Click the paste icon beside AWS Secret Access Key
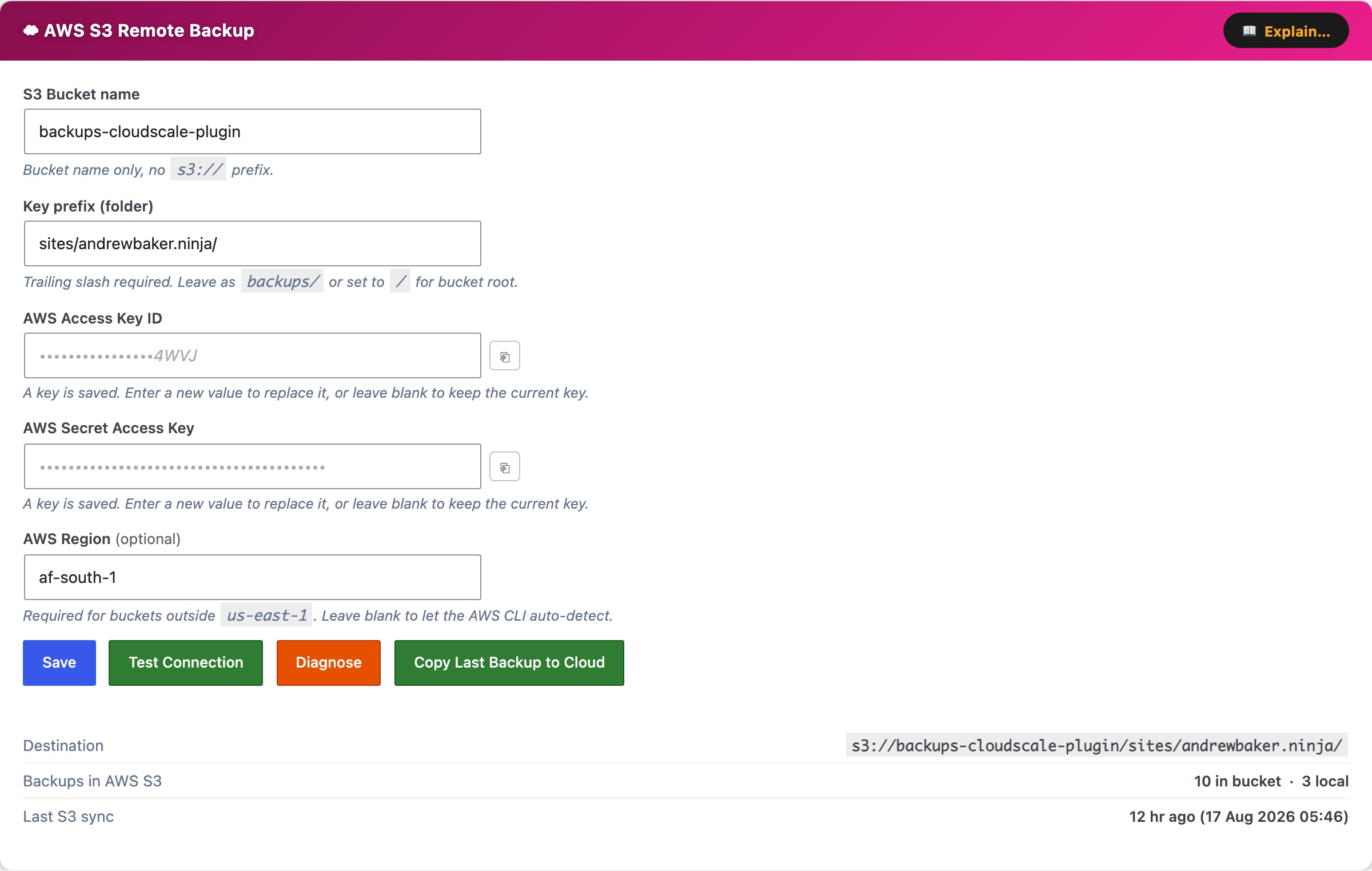 coord(505,467)
